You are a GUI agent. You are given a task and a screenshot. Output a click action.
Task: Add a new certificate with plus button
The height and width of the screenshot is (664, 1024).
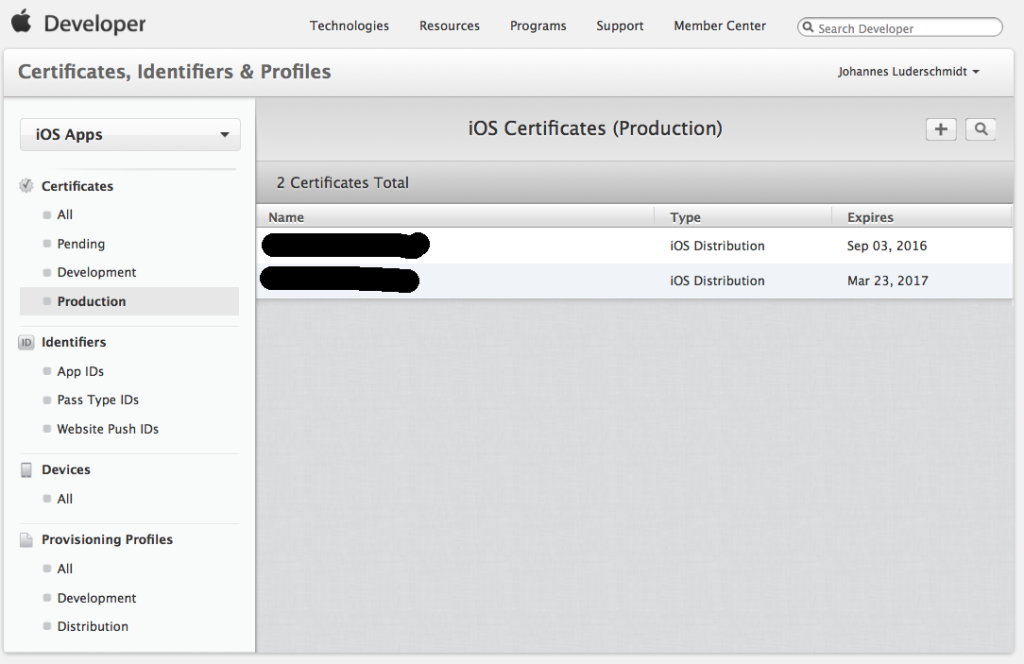coord(941,129)
